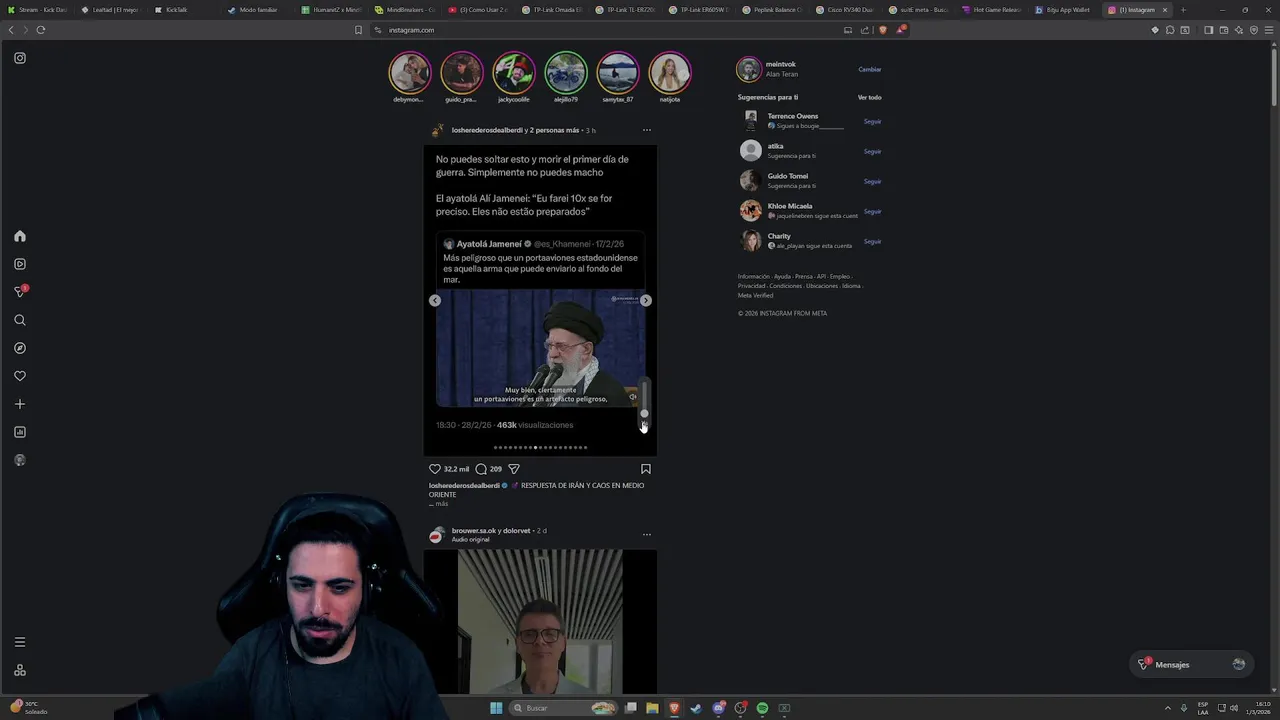Open the dashboard chart icon in sidebar
The width and height of the screenshot is (1280, 720).
(20, 432)
